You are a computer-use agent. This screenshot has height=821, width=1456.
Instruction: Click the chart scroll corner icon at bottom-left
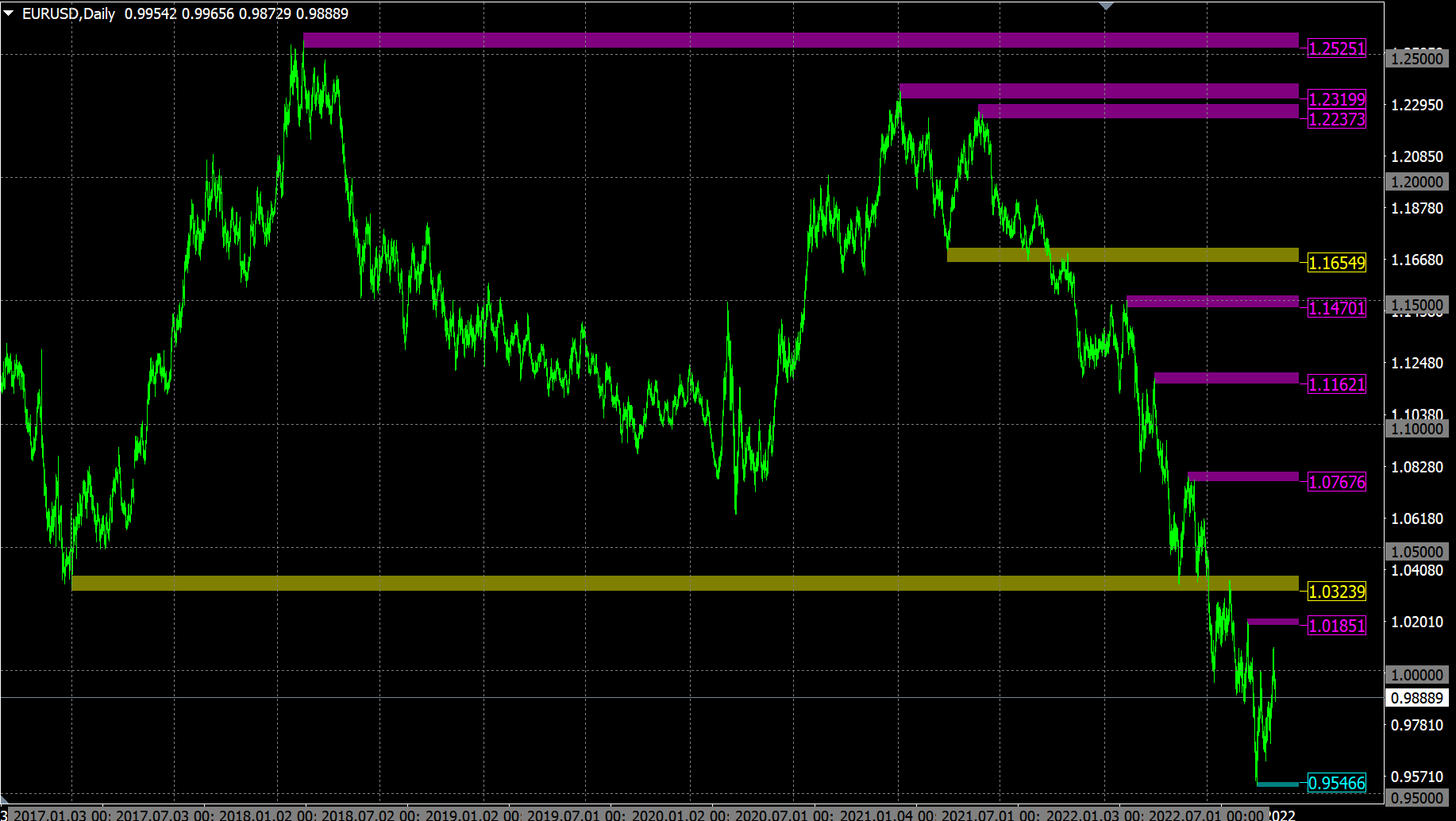click(5, 800)
